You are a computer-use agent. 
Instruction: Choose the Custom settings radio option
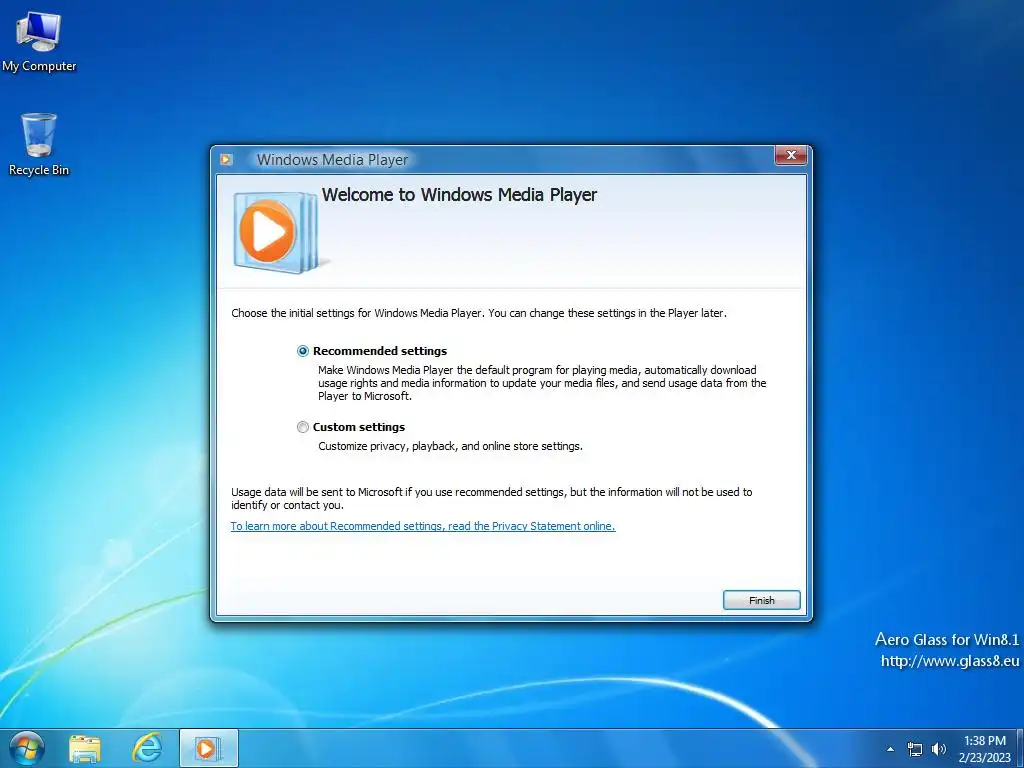point(303,427)
